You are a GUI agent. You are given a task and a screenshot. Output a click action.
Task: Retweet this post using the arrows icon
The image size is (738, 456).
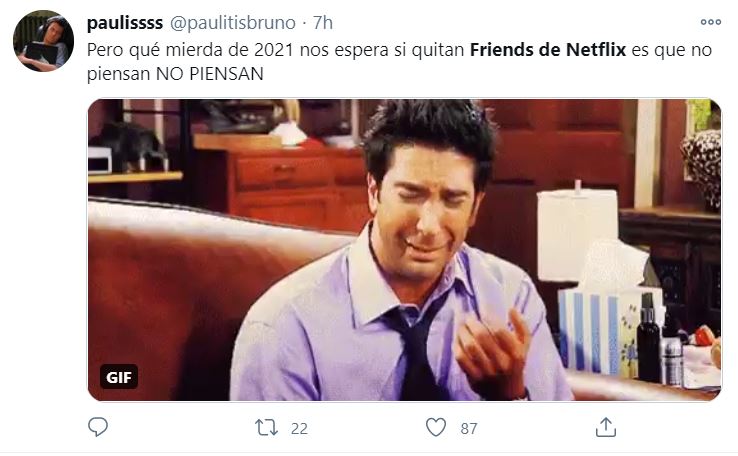[x=266, y=428]
